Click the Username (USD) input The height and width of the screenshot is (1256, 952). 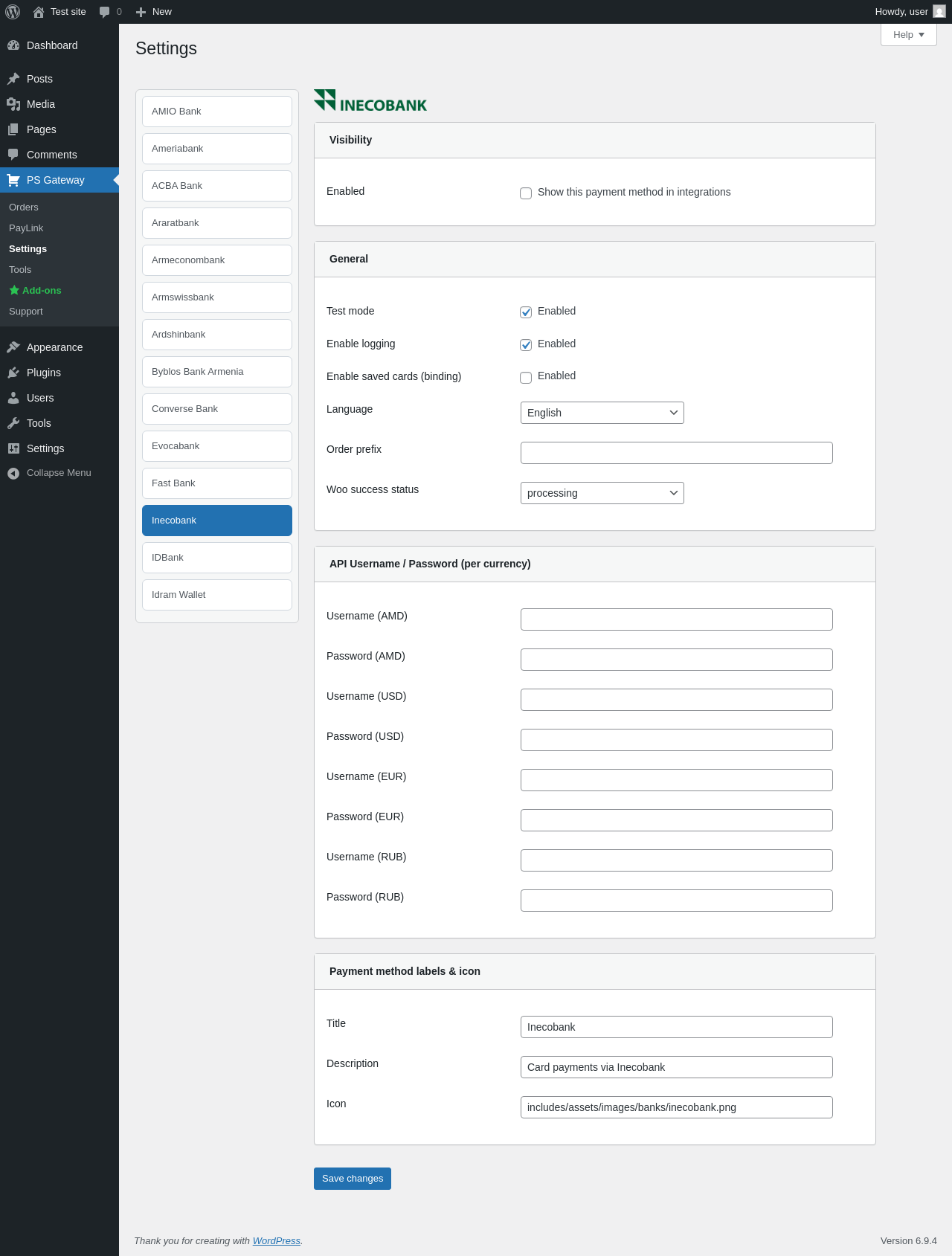(677, 700)
